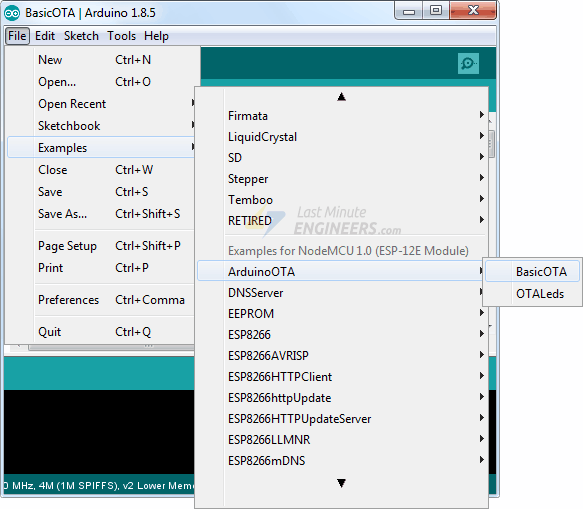Viewport: 583px width, 509px height.
Task: Click the editor vertical scrollbar thumb
Action: click(x=492, y=144)
